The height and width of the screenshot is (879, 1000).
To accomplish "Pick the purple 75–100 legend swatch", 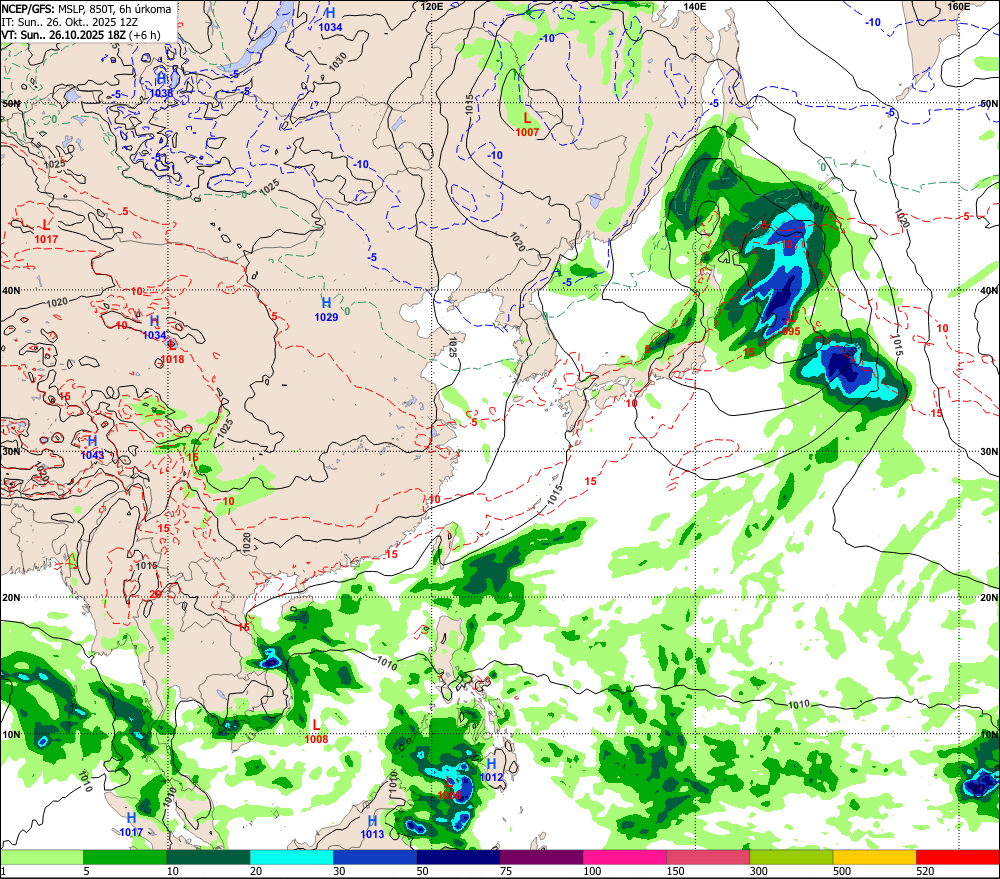I will click(541, 857).
